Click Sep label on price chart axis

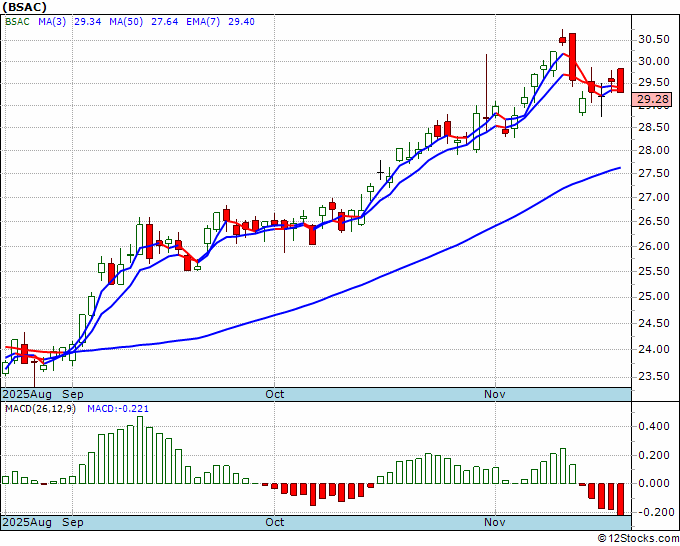pos(72,394)
